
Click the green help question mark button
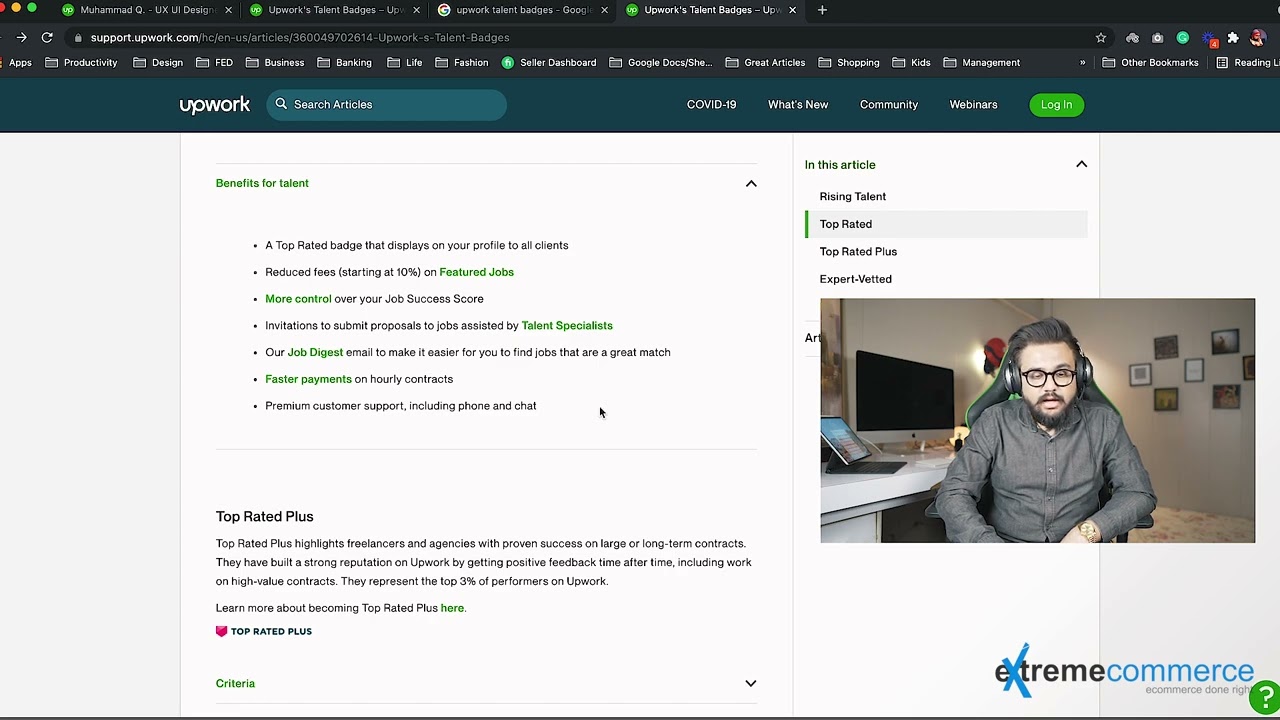click(x=1265, y=698)
